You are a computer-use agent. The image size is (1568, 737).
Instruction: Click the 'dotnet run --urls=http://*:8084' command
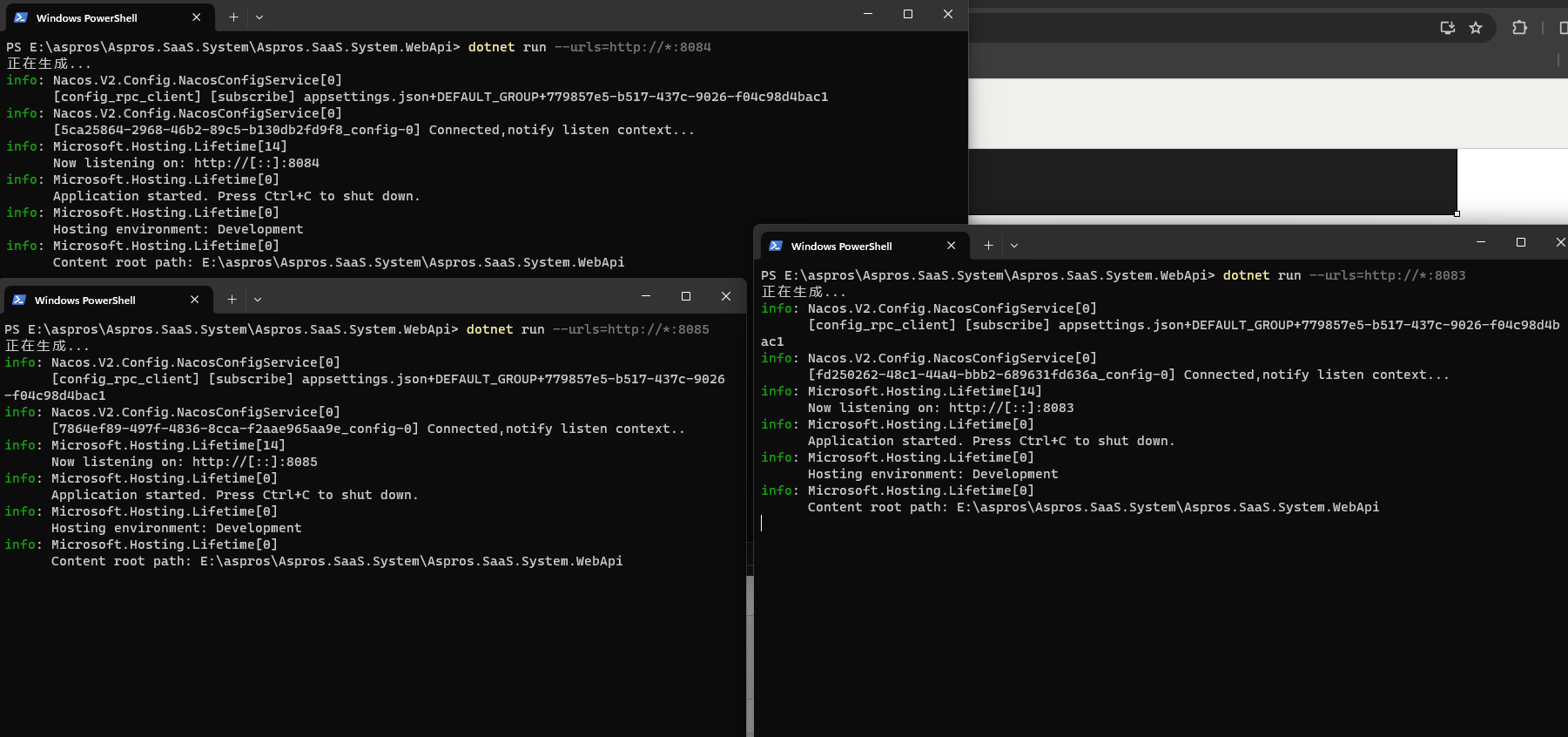click(x=589, y=47)
